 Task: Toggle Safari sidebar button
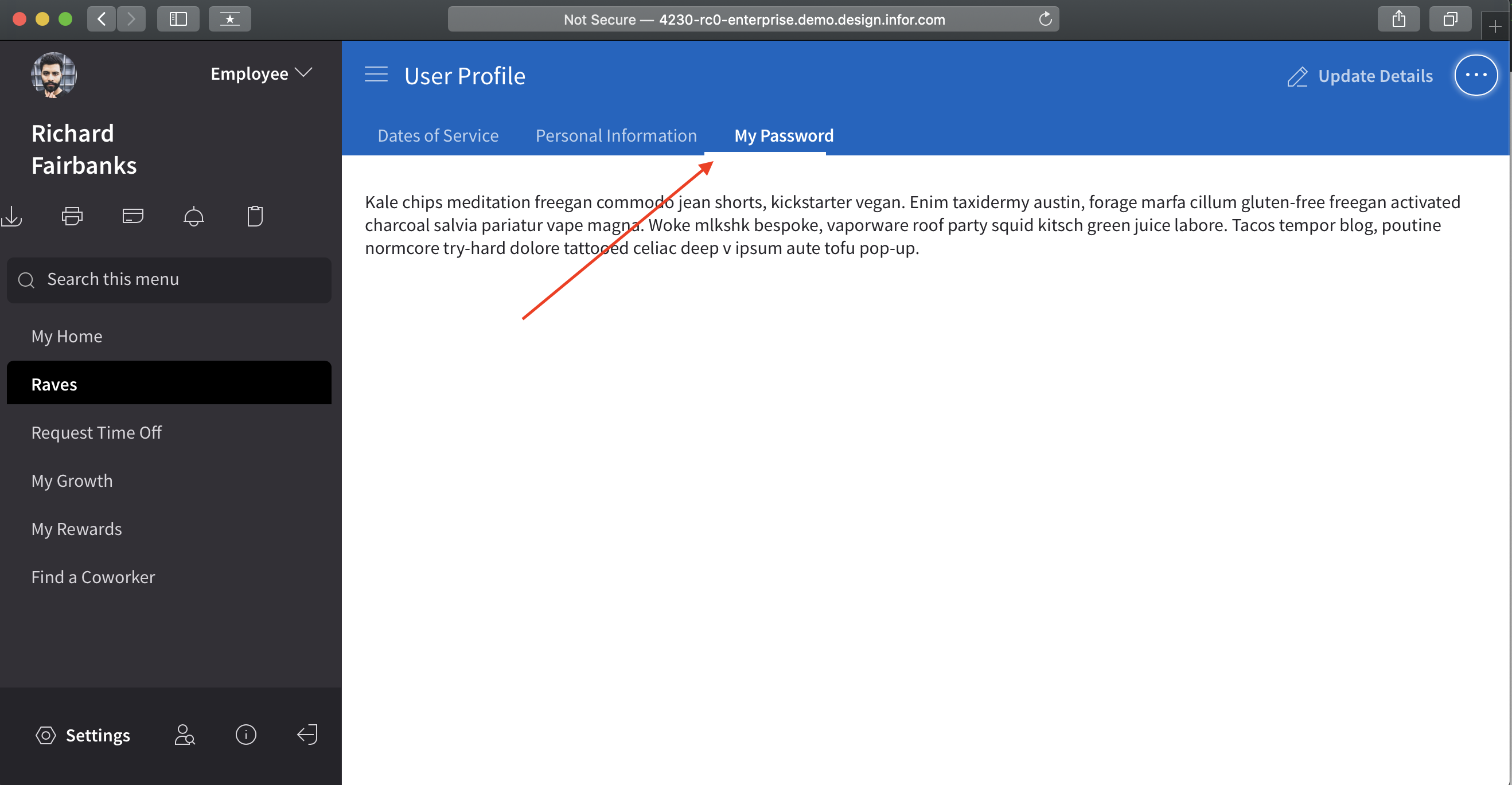point(178,19)
